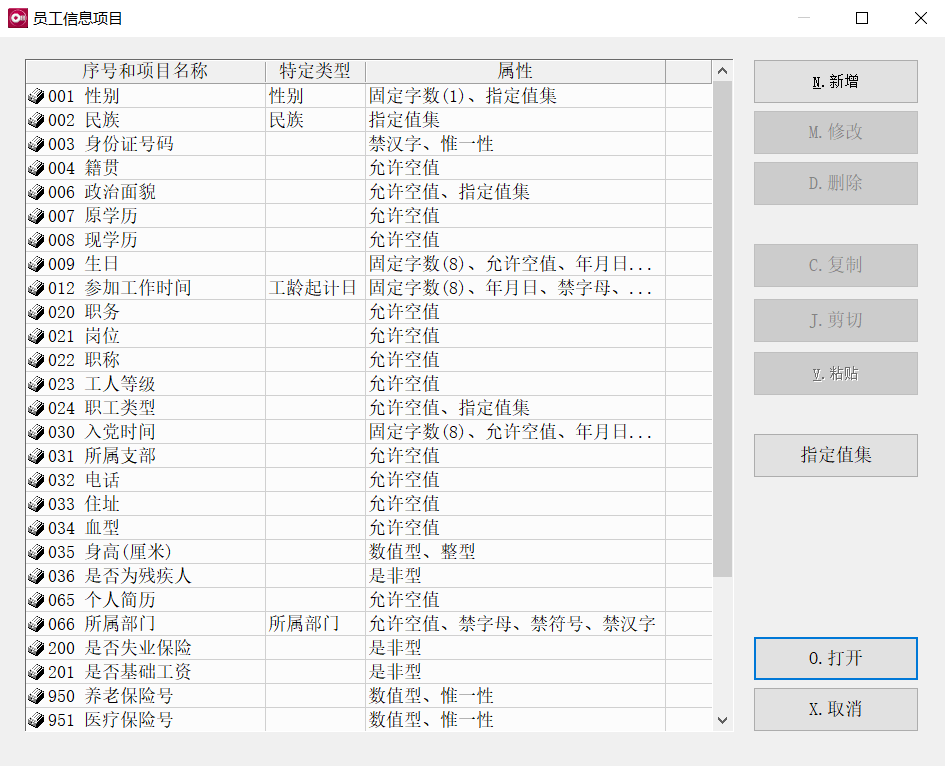Confirm with the O.打开 button
The image size is (945, 766).
tap(835, 658)
